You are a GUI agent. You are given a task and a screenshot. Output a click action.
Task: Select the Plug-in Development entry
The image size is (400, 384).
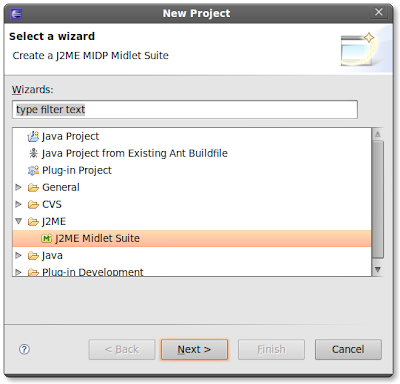(x=93, y=272)
